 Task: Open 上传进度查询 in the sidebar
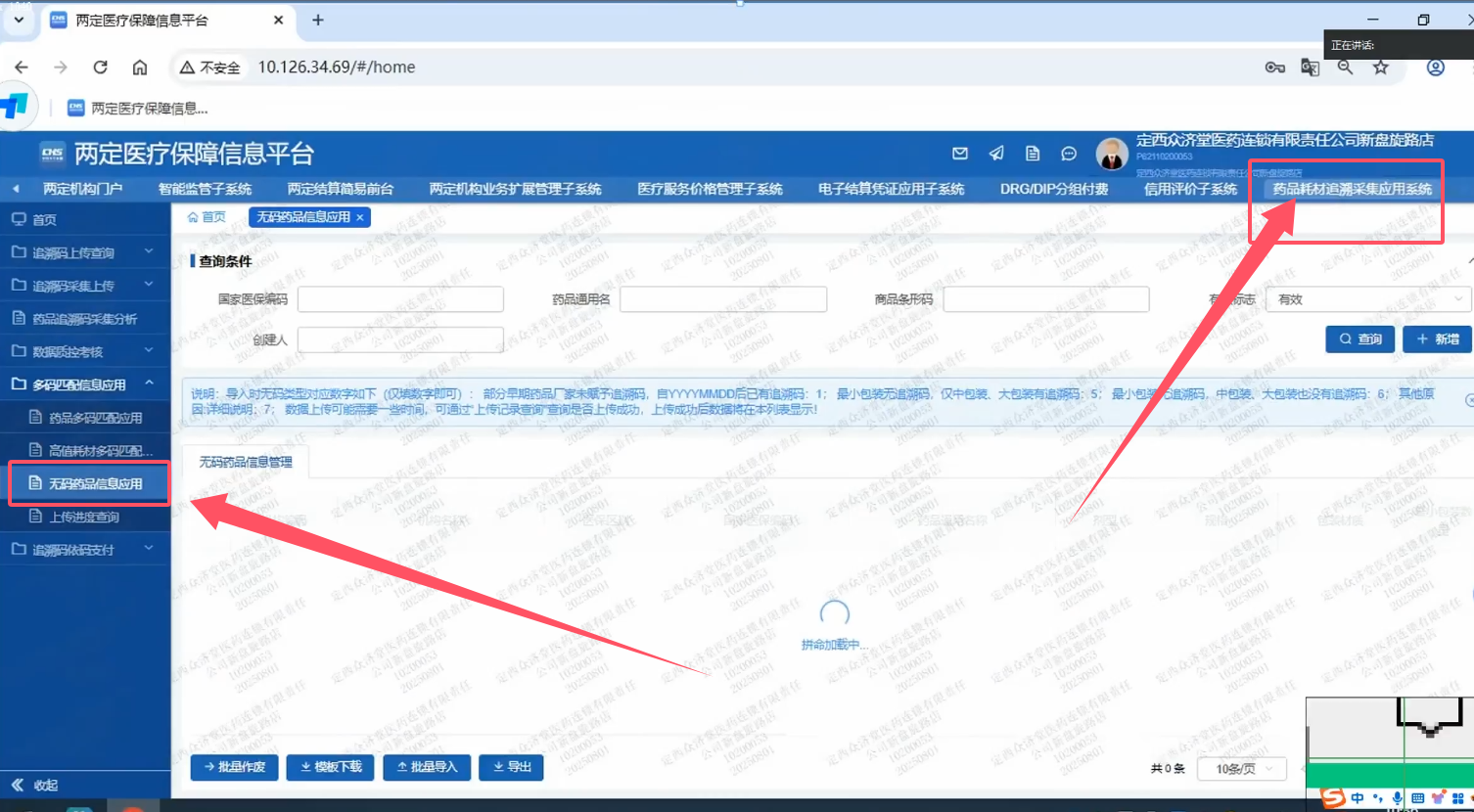(84, 517)
